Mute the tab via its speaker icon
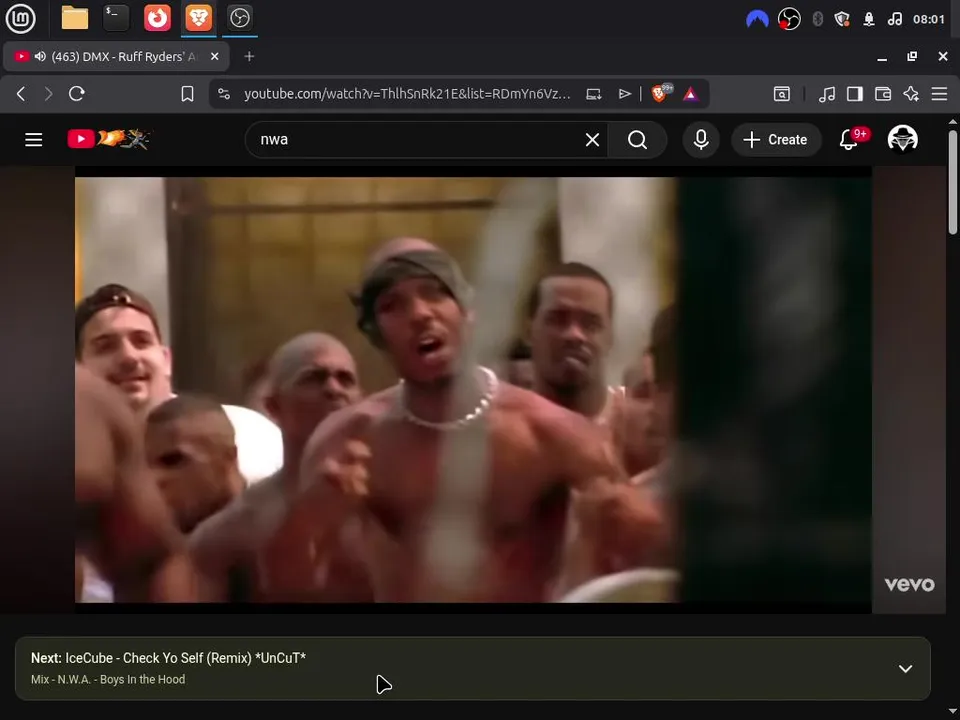The image size is (960, 720). [40, 56]
